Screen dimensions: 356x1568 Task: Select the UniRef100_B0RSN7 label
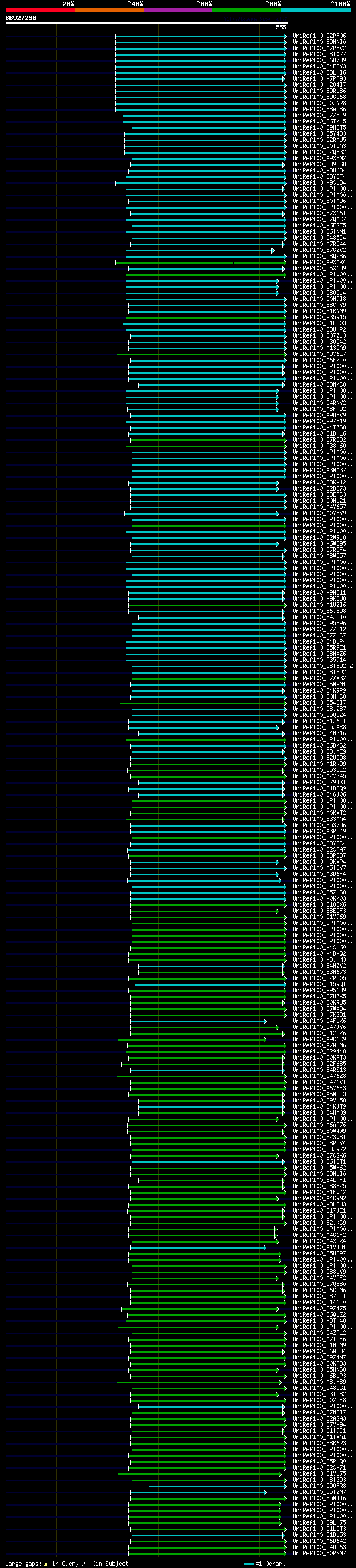(x=319, y=1553)
